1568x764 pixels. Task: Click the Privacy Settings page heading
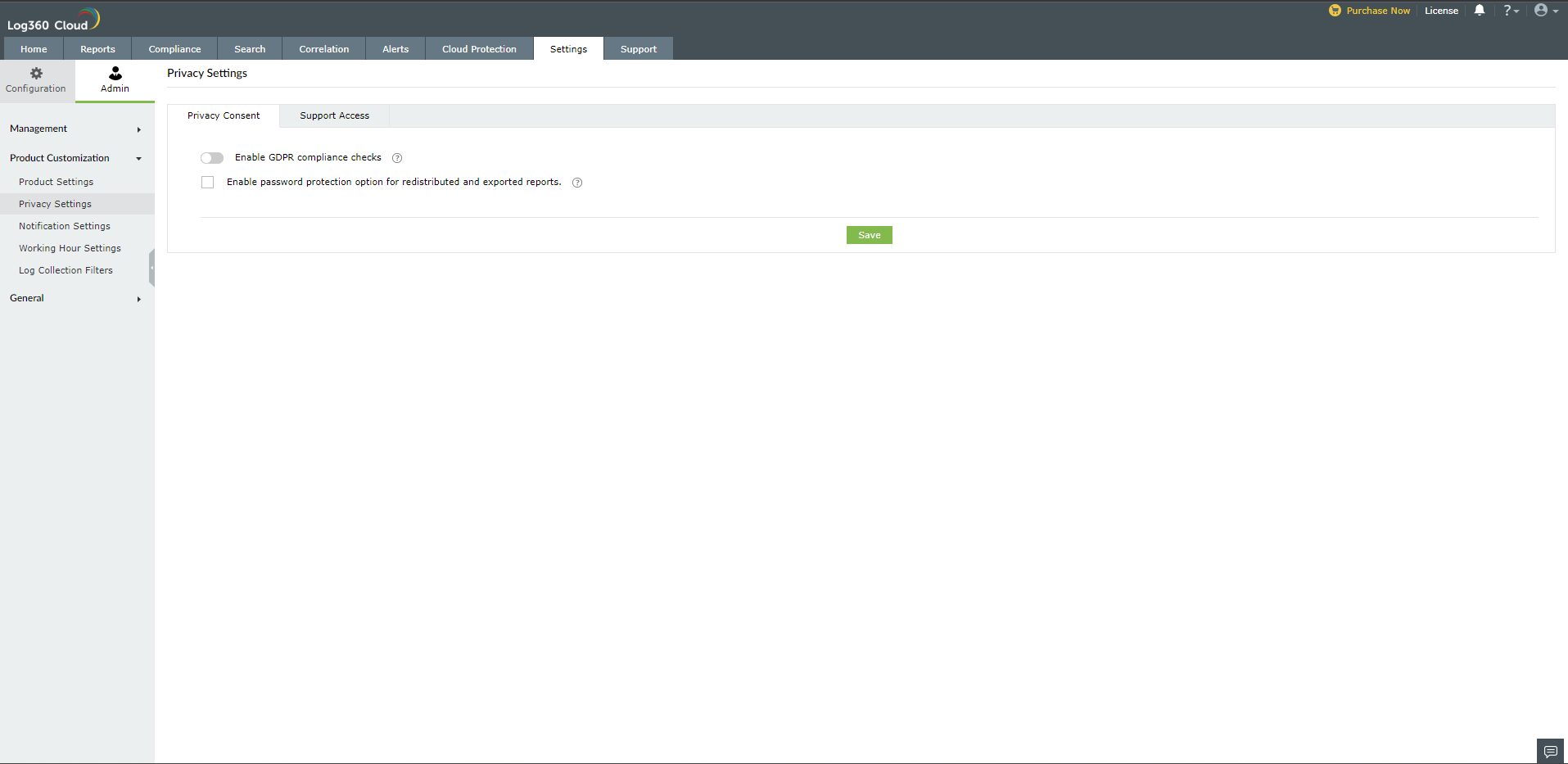point(207,74)
